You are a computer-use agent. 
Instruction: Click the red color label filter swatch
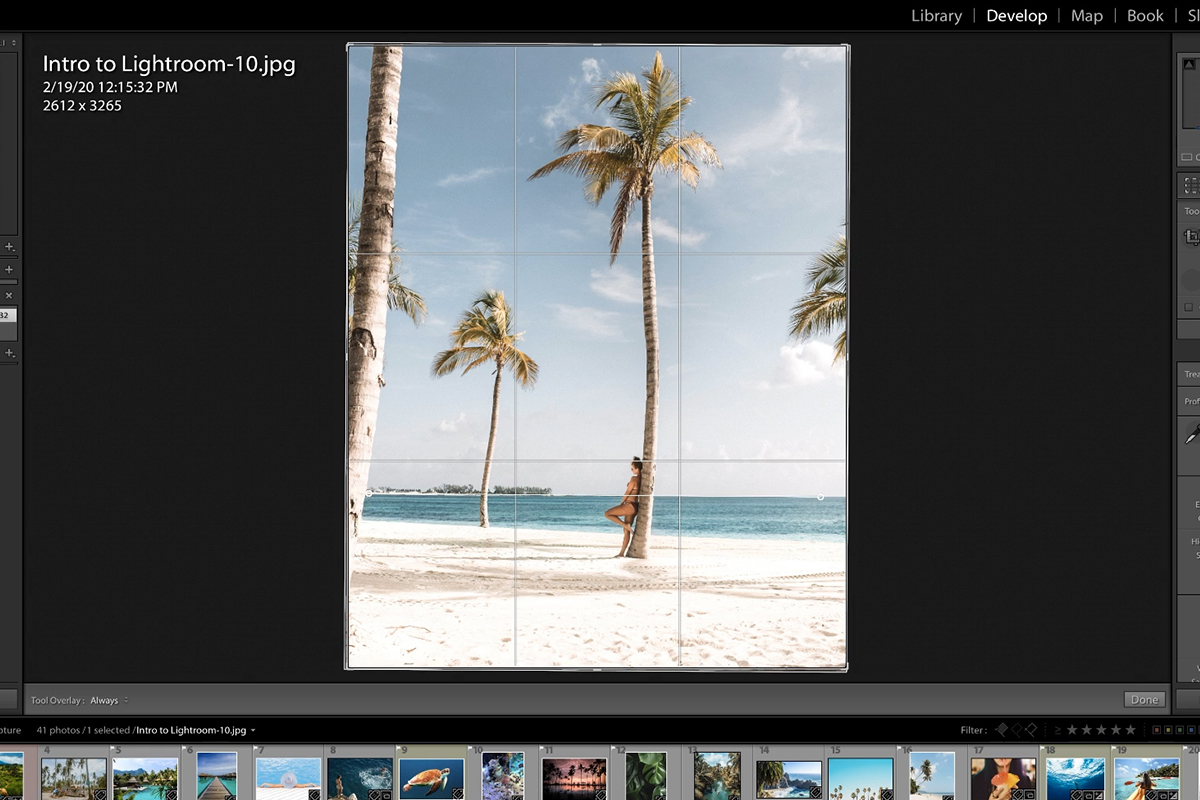click(1157, 730)
